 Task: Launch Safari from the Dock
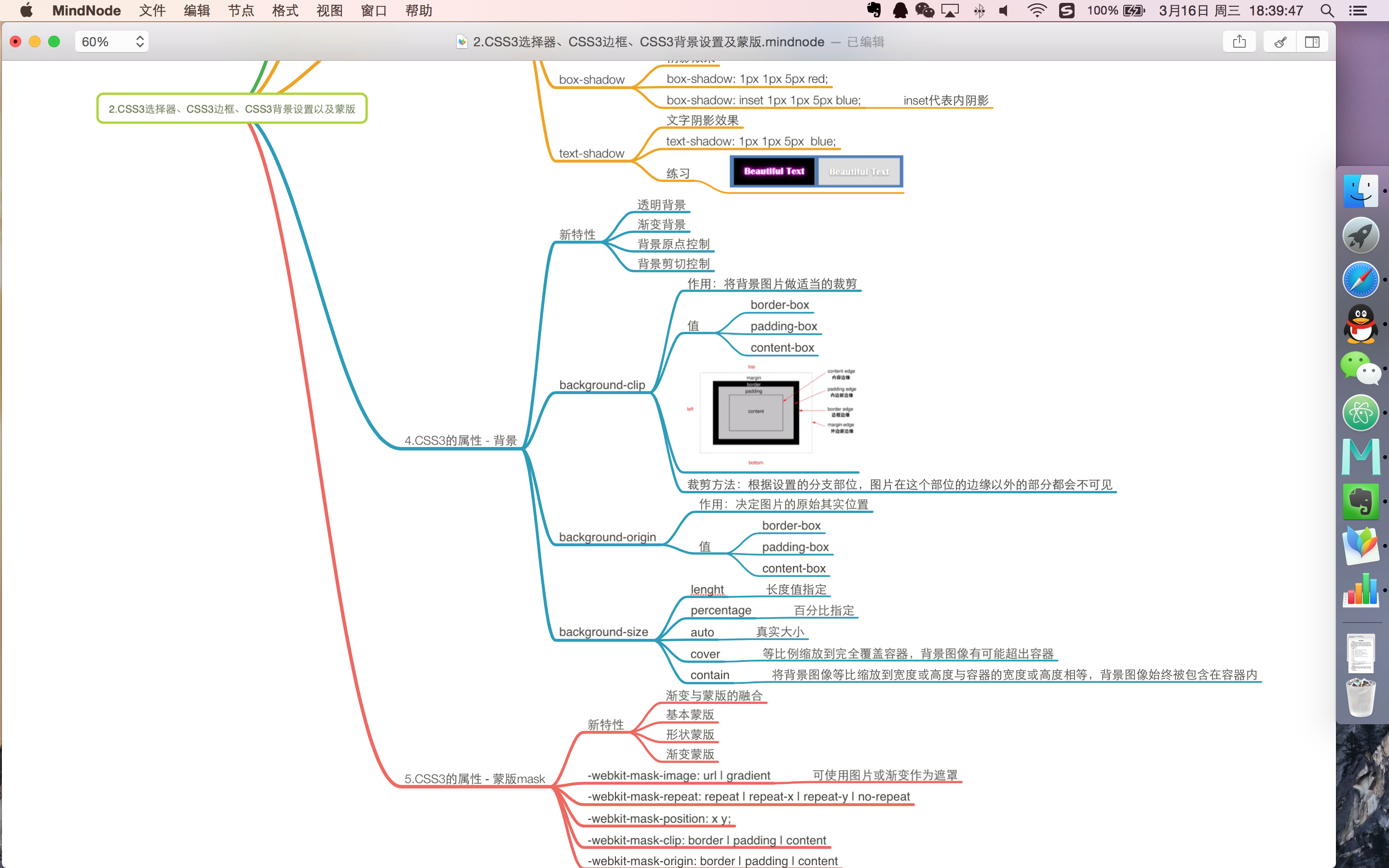pyautogui.click(x=1360, y=280)
